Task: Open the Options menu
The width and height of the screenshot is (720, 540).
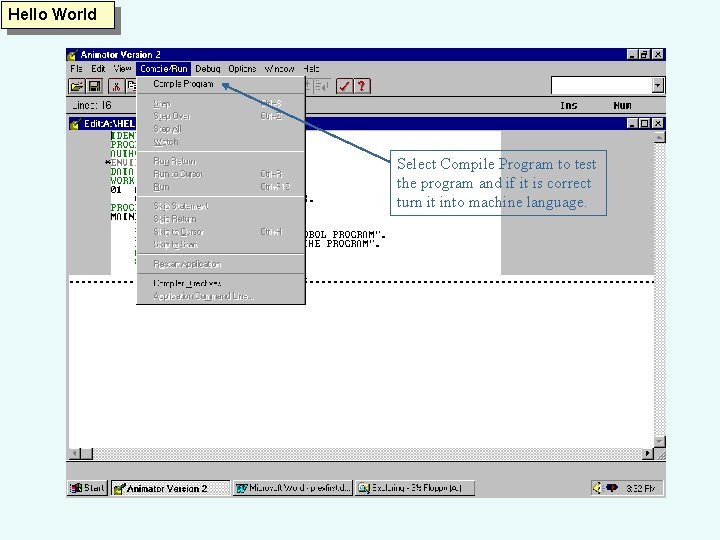Action: coord(242,69)
